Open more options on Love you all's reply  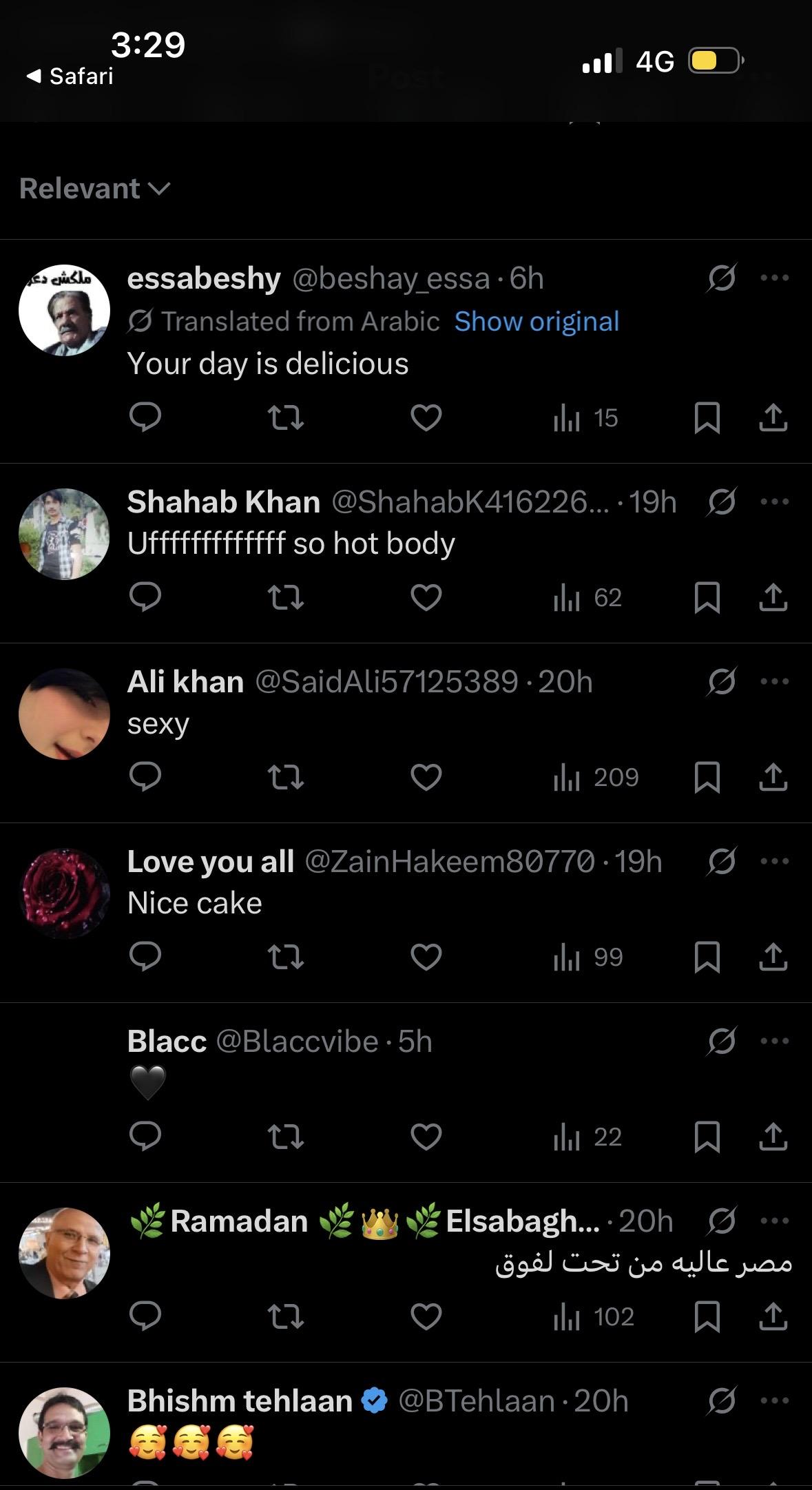[774, 861]
